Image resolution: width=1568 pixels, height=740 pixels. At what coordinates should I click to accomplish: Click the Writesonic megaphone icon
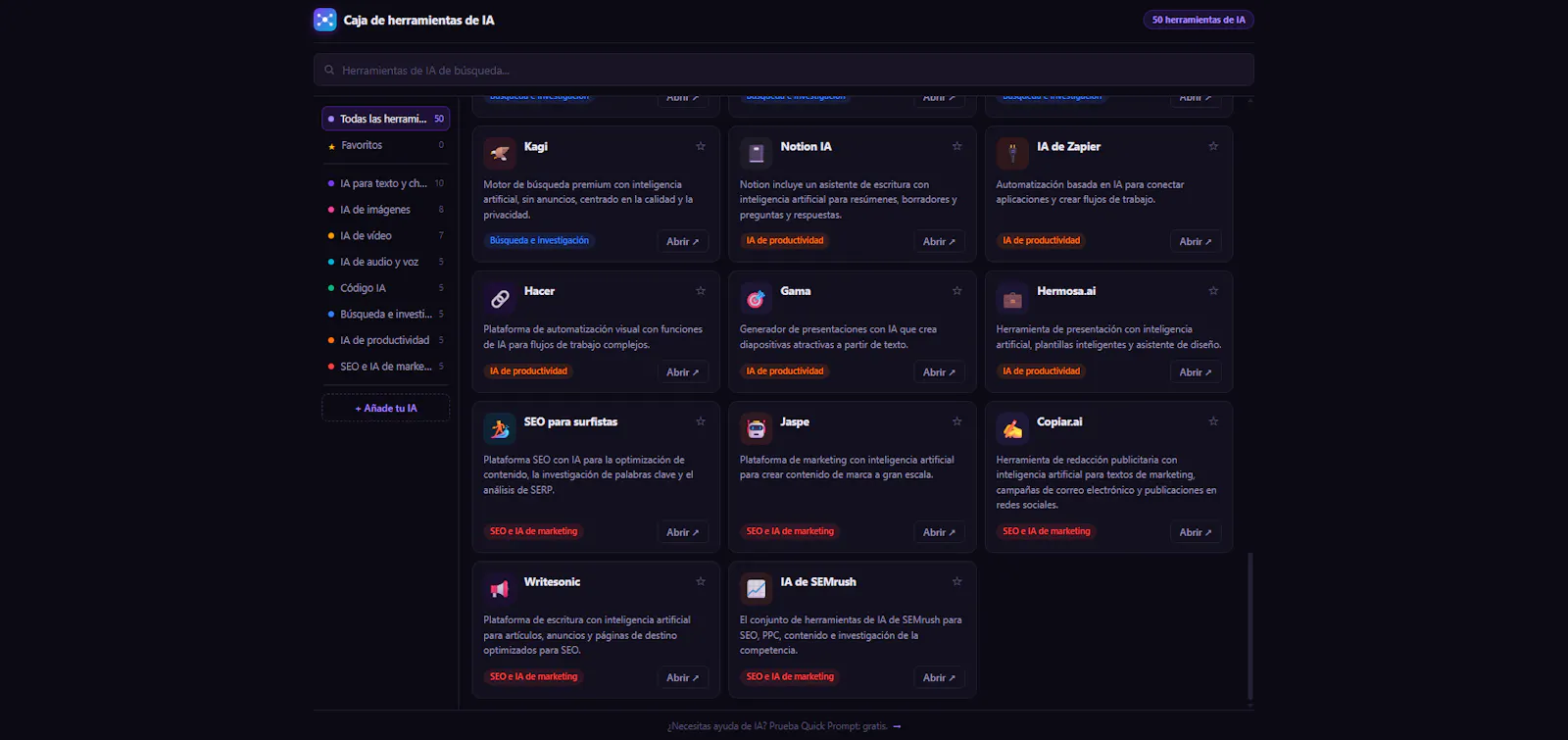click(500, 588)
